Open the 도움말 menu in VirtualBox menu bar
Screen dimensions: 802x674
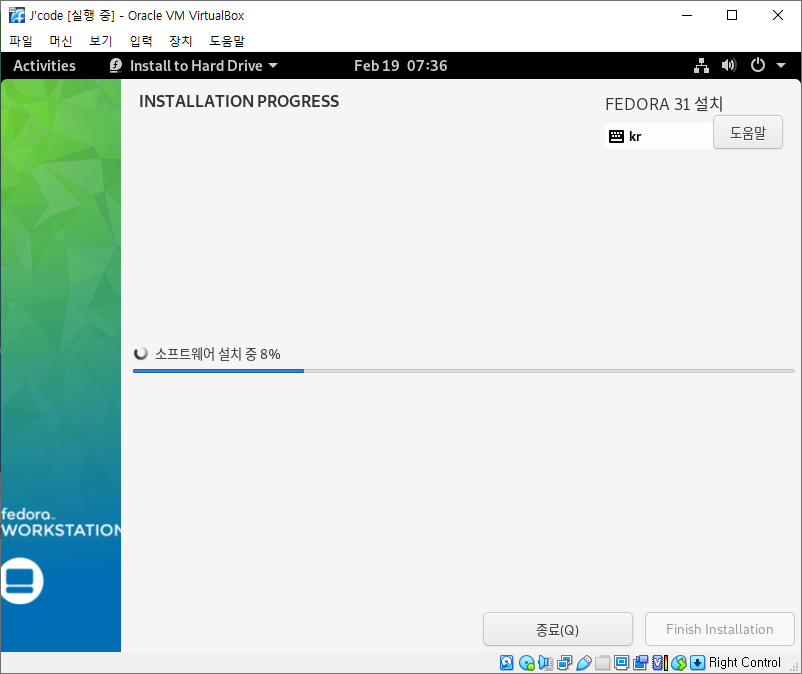pyautogui.click(x=227, y=41)
